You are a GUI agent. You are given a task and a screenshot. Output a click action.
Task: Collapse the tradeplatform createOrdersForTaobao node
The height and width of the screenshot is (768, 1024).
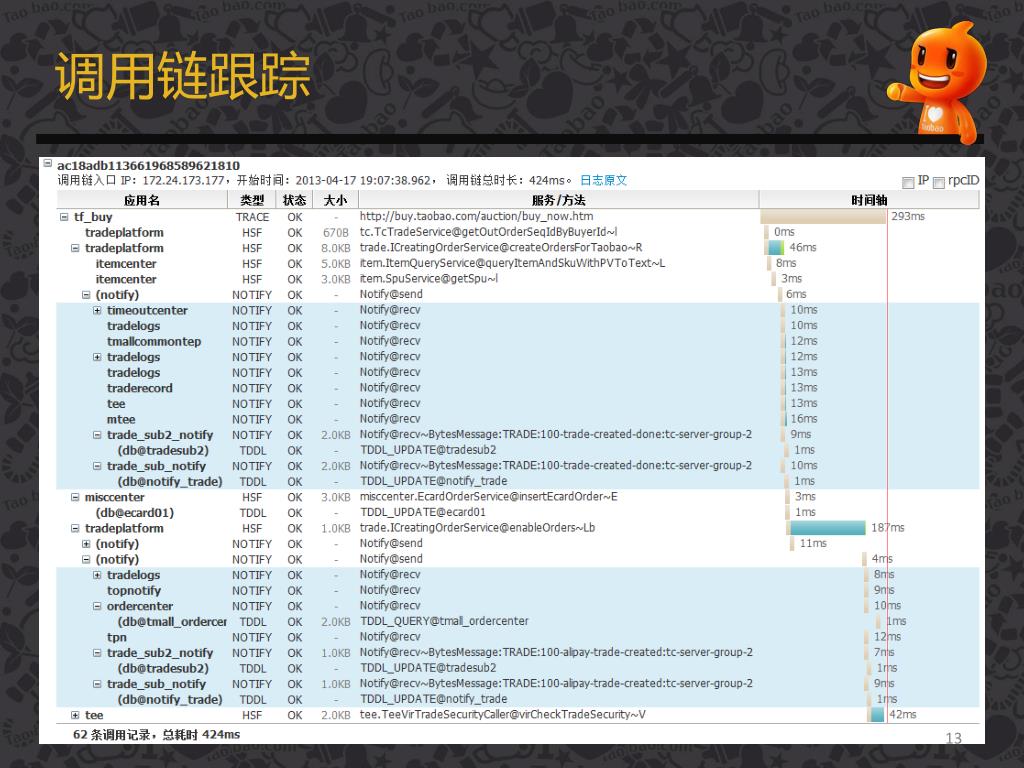[75, 248]
